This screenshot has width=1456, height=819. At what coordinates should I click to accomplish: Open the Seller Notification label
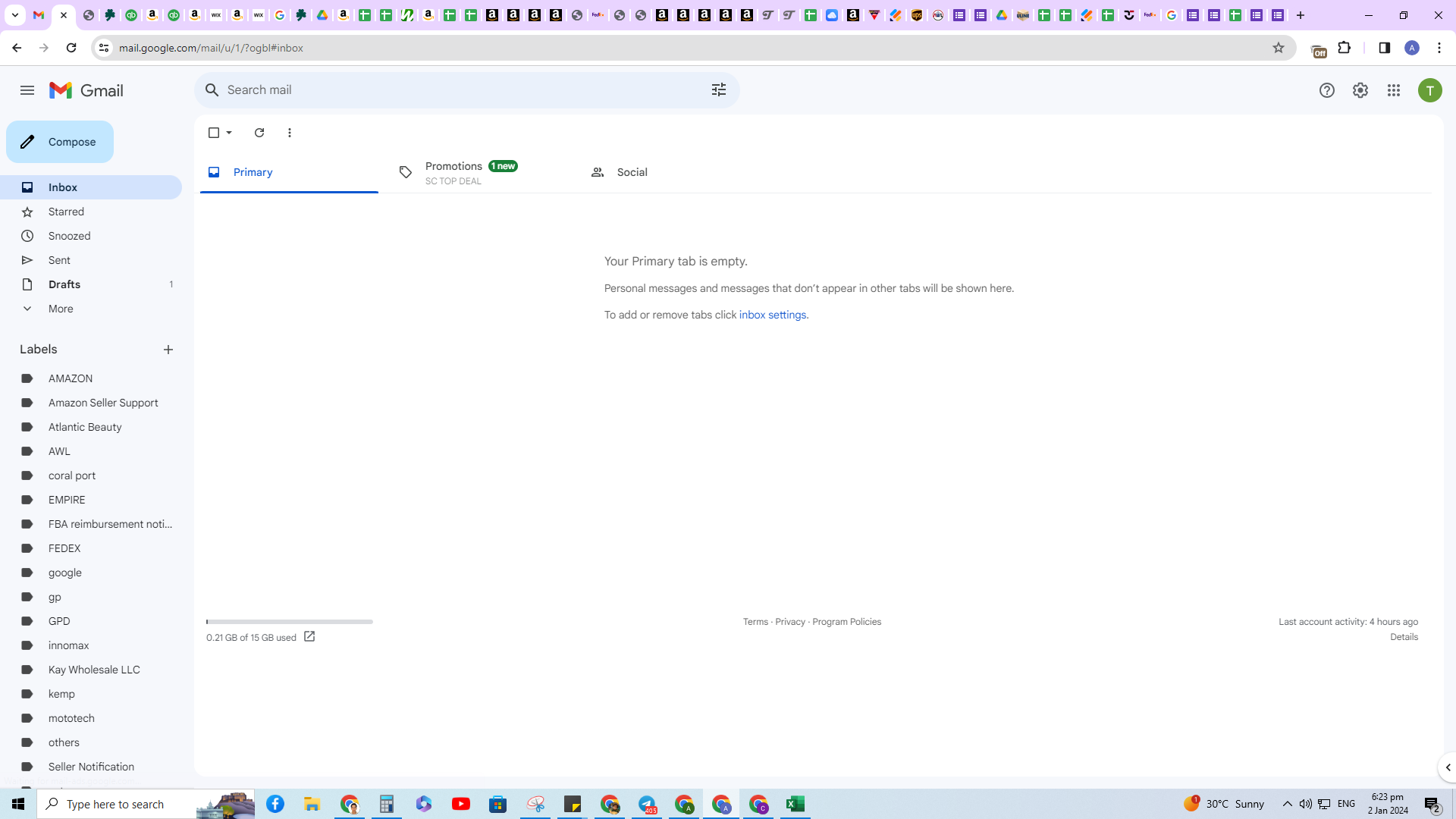tap(91, 767)
